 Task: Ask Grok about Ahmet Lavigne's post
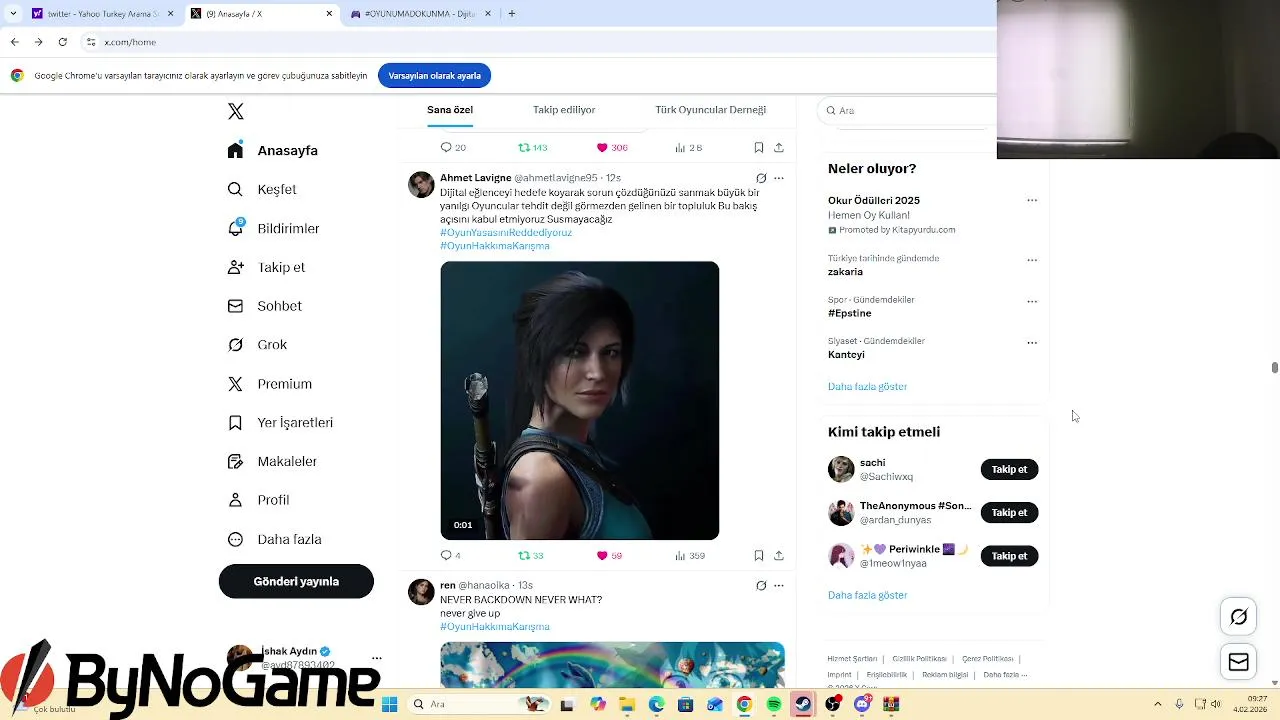[x=761, y=178]
